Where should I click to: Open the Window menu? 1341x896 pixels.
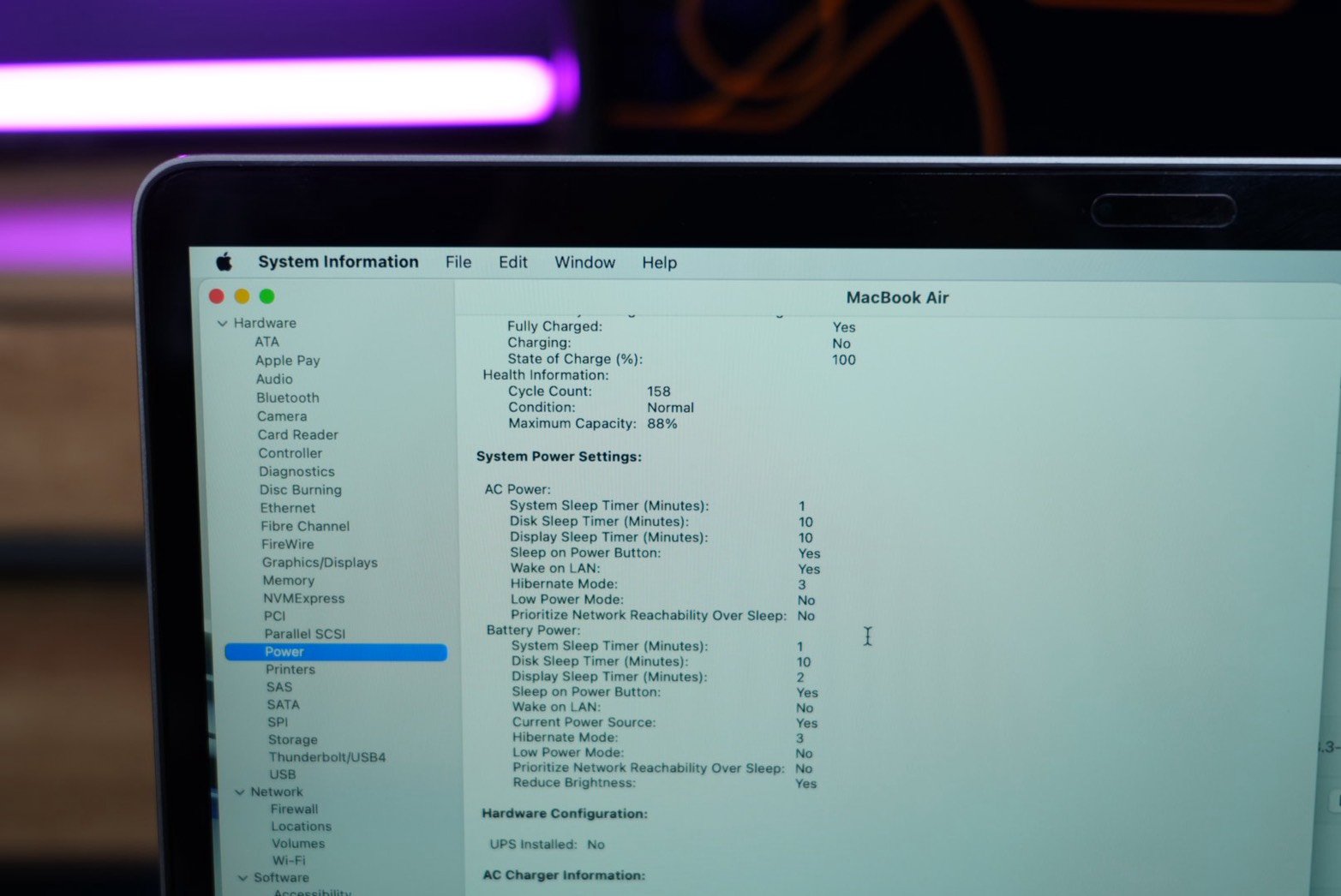click(584, 262)
